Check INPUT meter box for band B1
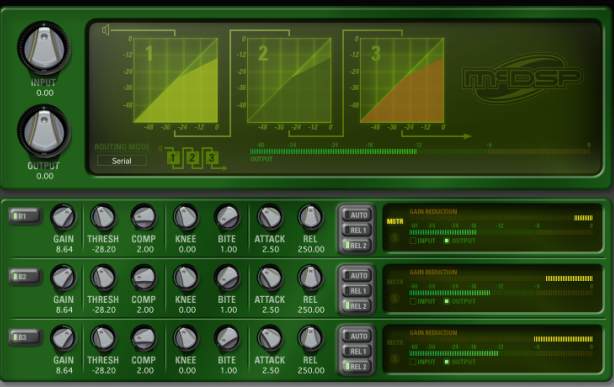The width and height of the screenshot is (614, 387). coord(413,241)
